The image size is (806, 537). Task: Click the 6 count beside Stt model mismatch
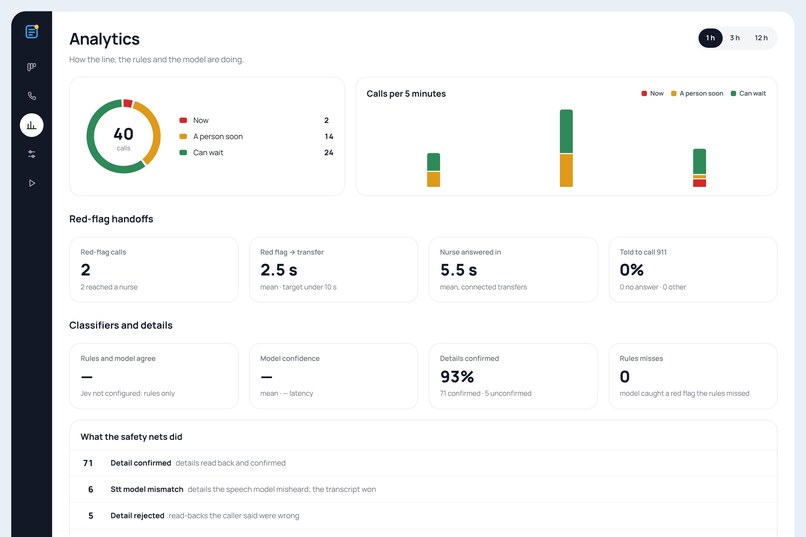(x=90, y=489)
